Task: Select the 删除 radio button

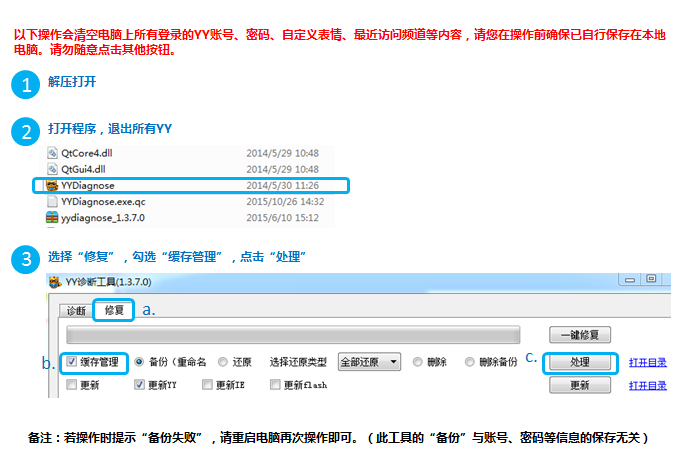Action: pyautogui.click(x=417, y=362)
